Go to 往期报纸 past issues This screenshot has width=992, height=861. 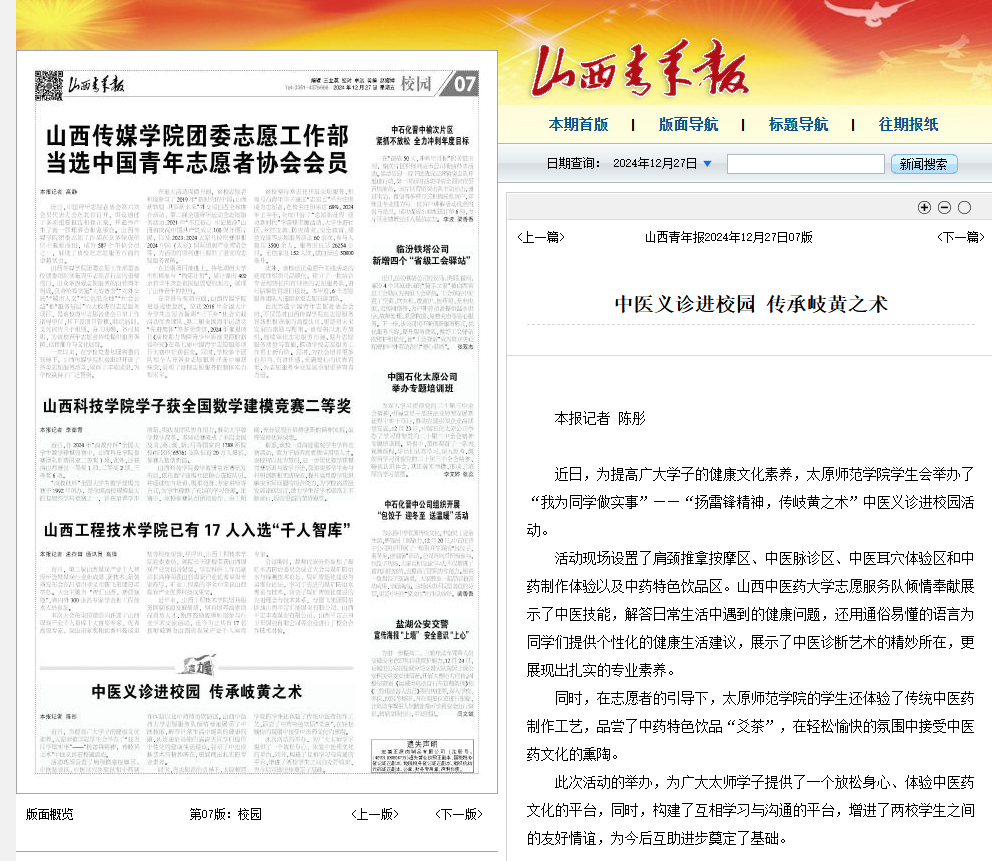coord(908,125)
